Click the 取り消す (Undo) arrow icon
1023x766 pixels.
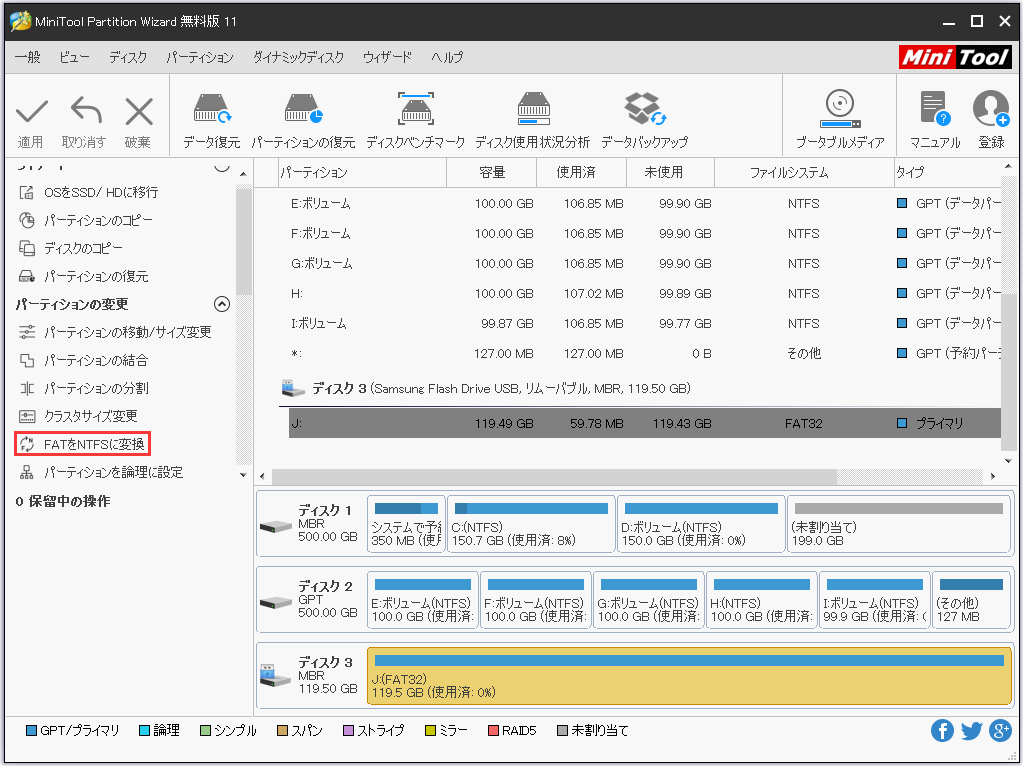point(85,113)
